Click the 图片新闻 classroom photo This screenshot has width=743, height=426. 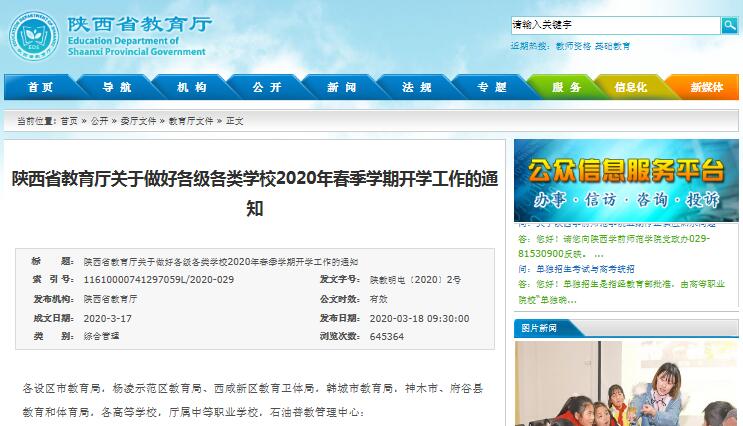click(626, 384)
